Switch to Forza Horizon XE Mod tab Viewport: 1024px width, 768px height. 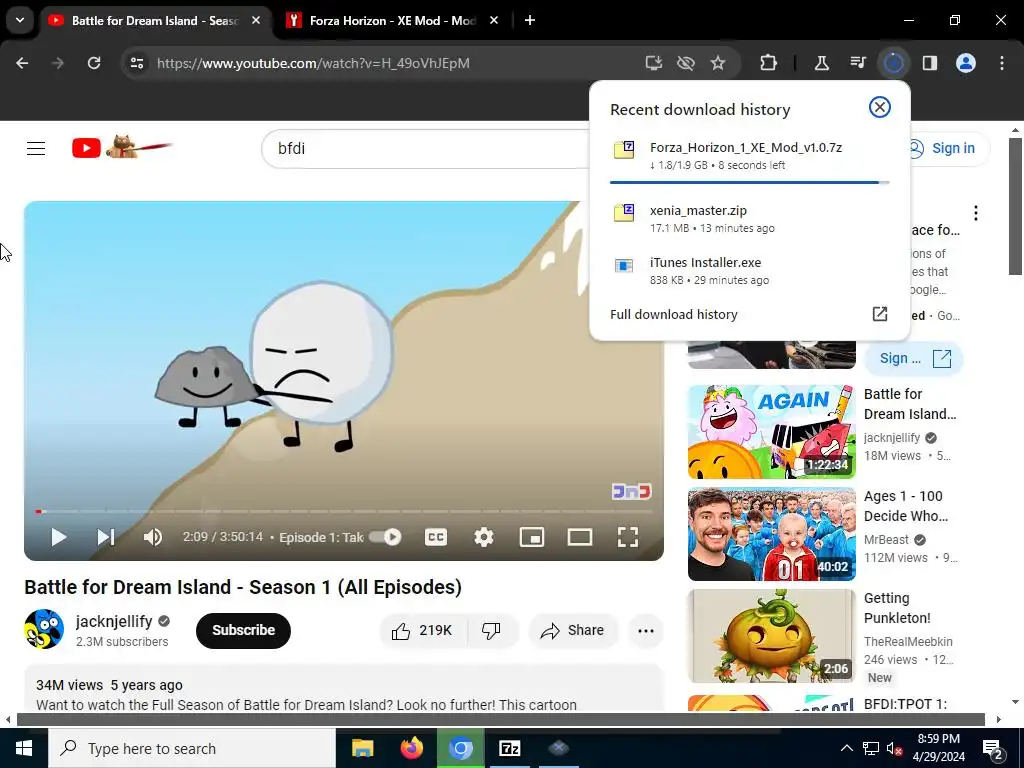click(x=391, y=21)
